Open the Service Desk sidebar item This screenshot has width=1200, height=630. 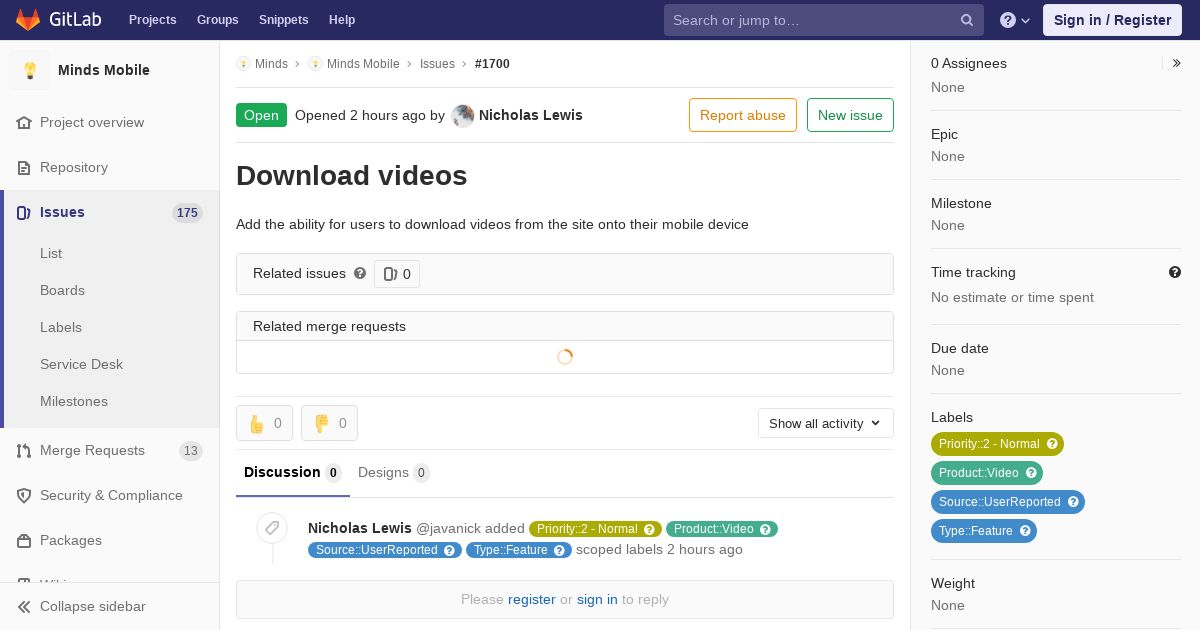tap(81, 364)
